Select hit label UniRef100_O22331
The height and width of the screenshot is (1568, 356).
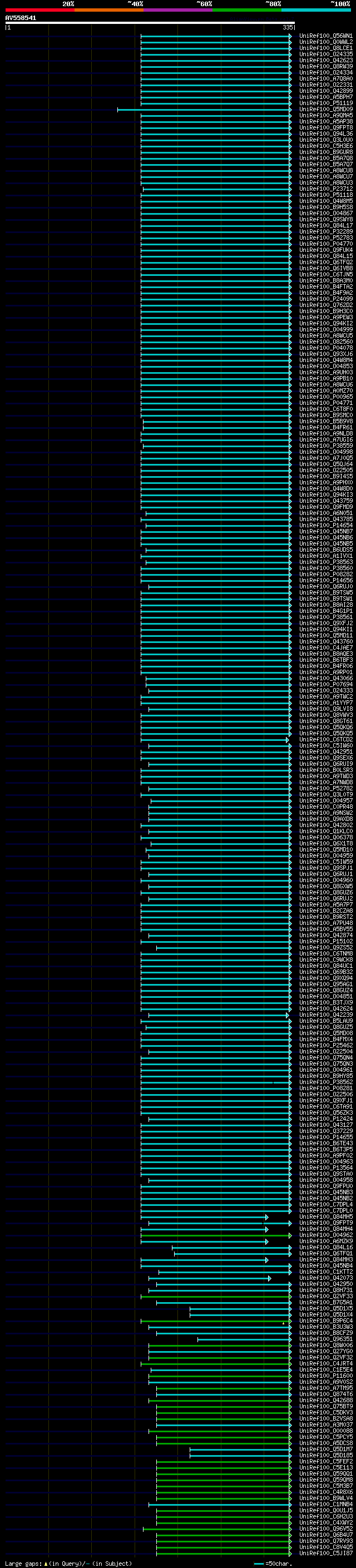point(326,85)
